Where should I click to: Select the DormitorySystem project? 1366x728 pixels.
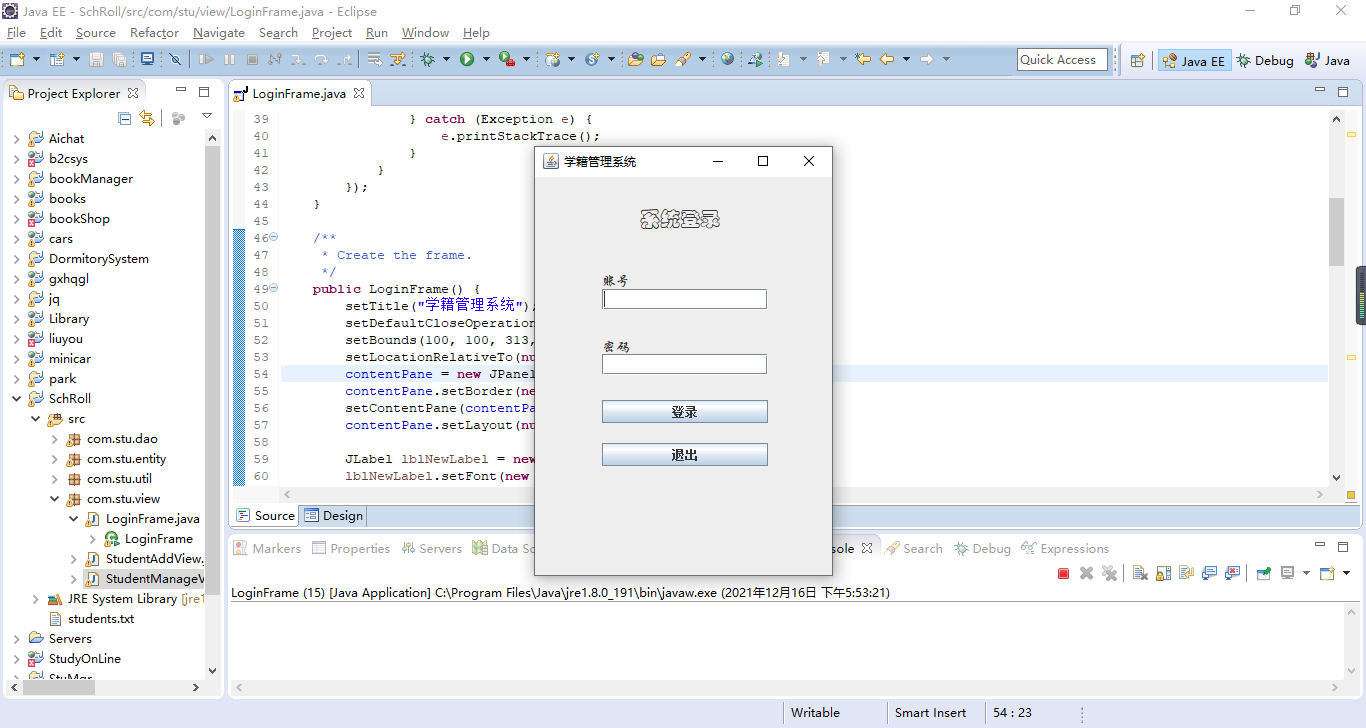tap(98, 258)
